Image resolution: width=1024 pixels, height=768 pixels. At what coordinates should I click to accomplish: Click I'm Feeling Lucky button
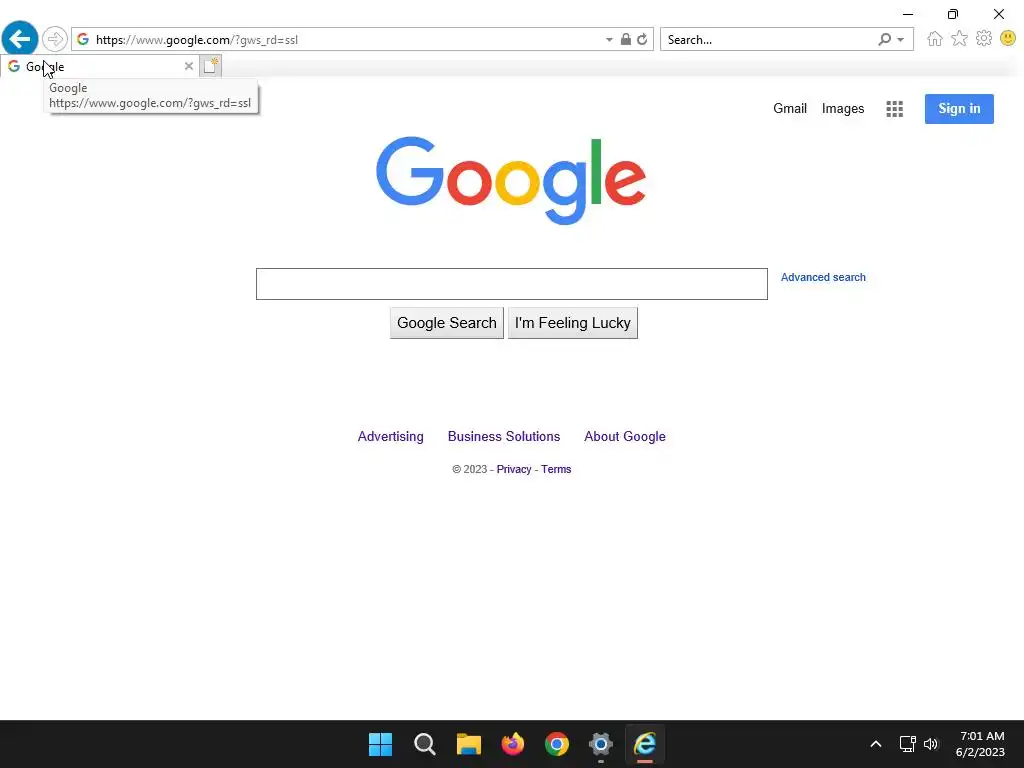click(x=573, y=323)
